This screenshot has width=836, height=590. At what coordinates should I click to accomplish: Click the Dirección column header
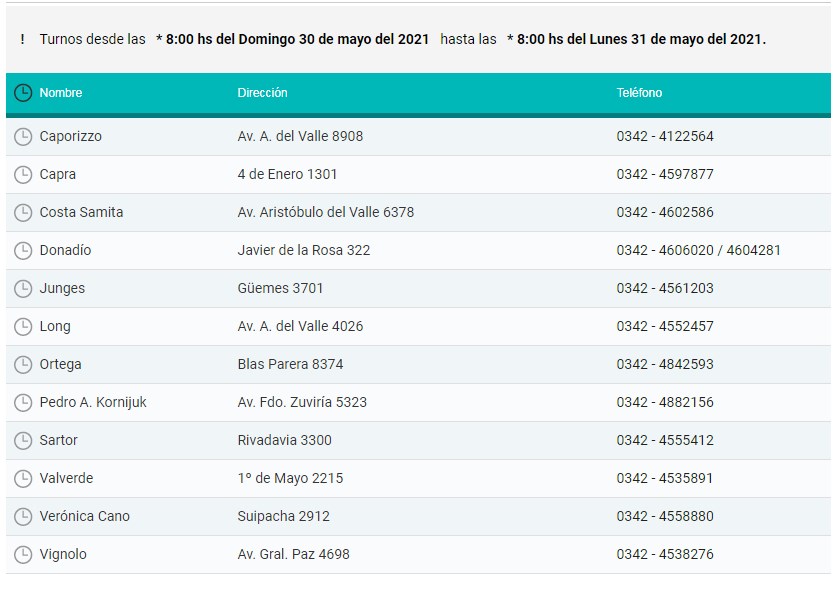[x=262, y=93]
